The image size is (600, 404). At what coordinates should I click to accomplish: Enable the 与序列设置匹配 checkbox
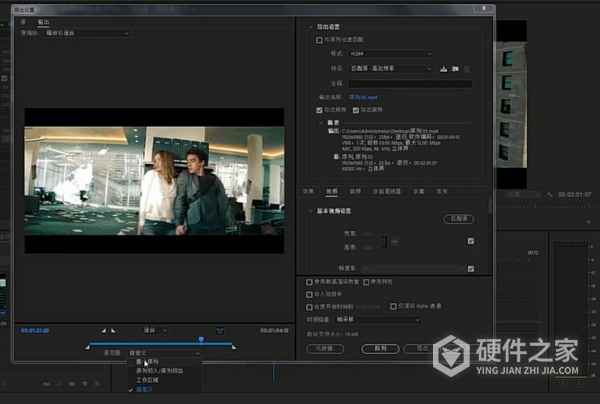coord(318,41)
